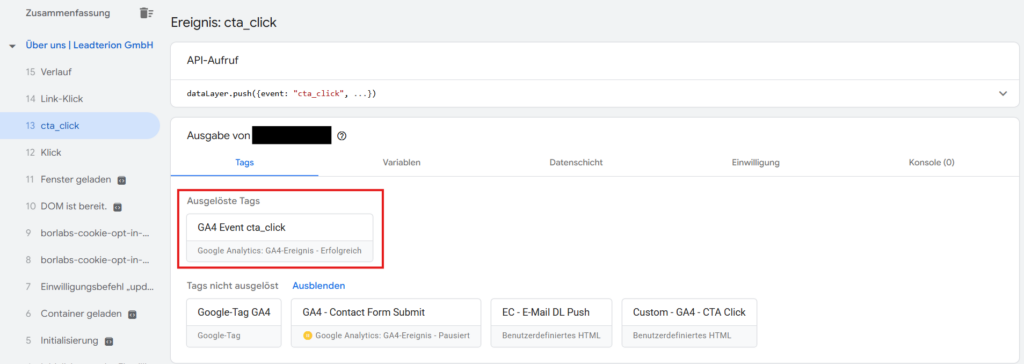Image resolution: width=1024 pixels, height=364 pixels.
Task: Open the Datenschicht tab
Action: click(x=576, y=163)
